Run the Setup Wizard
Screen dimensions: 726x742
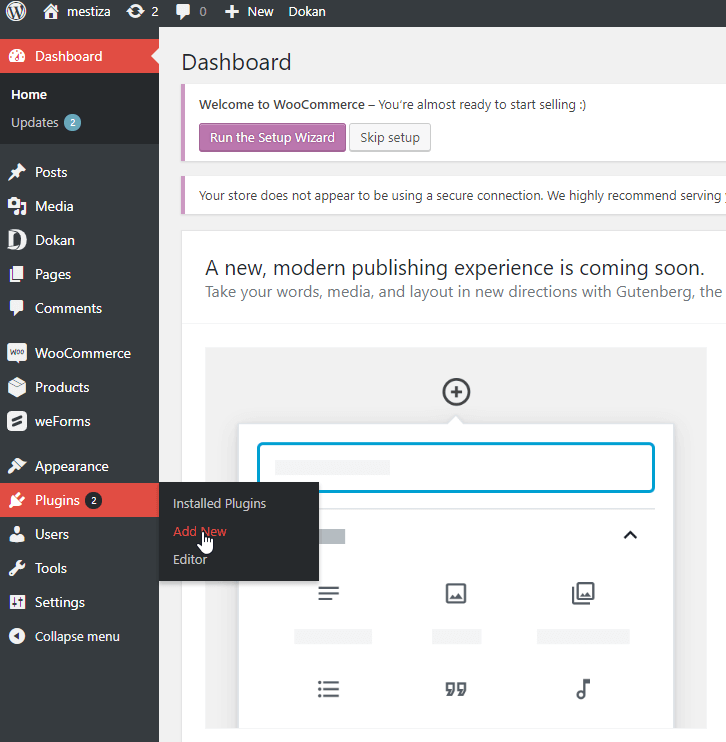pyautogui.click(x=272, y=137)
